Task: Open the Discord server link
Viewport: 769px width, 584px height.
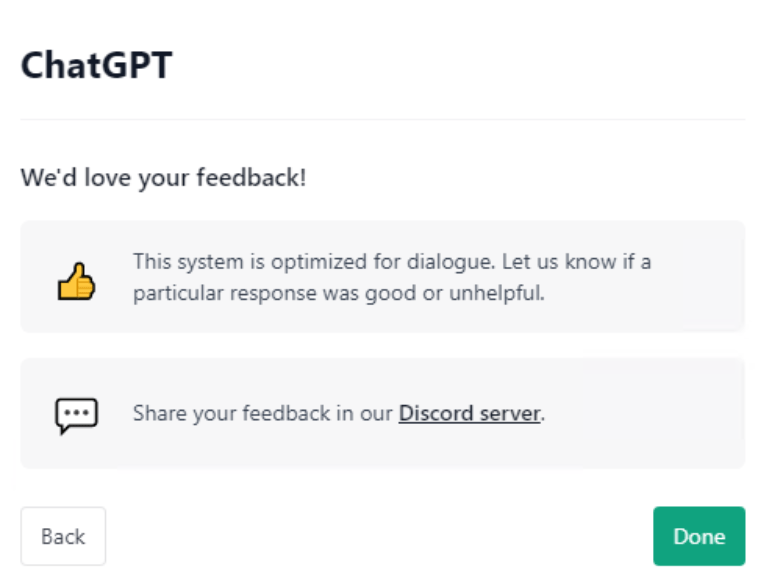Action: pyautogui.click(x=469, y=413)
